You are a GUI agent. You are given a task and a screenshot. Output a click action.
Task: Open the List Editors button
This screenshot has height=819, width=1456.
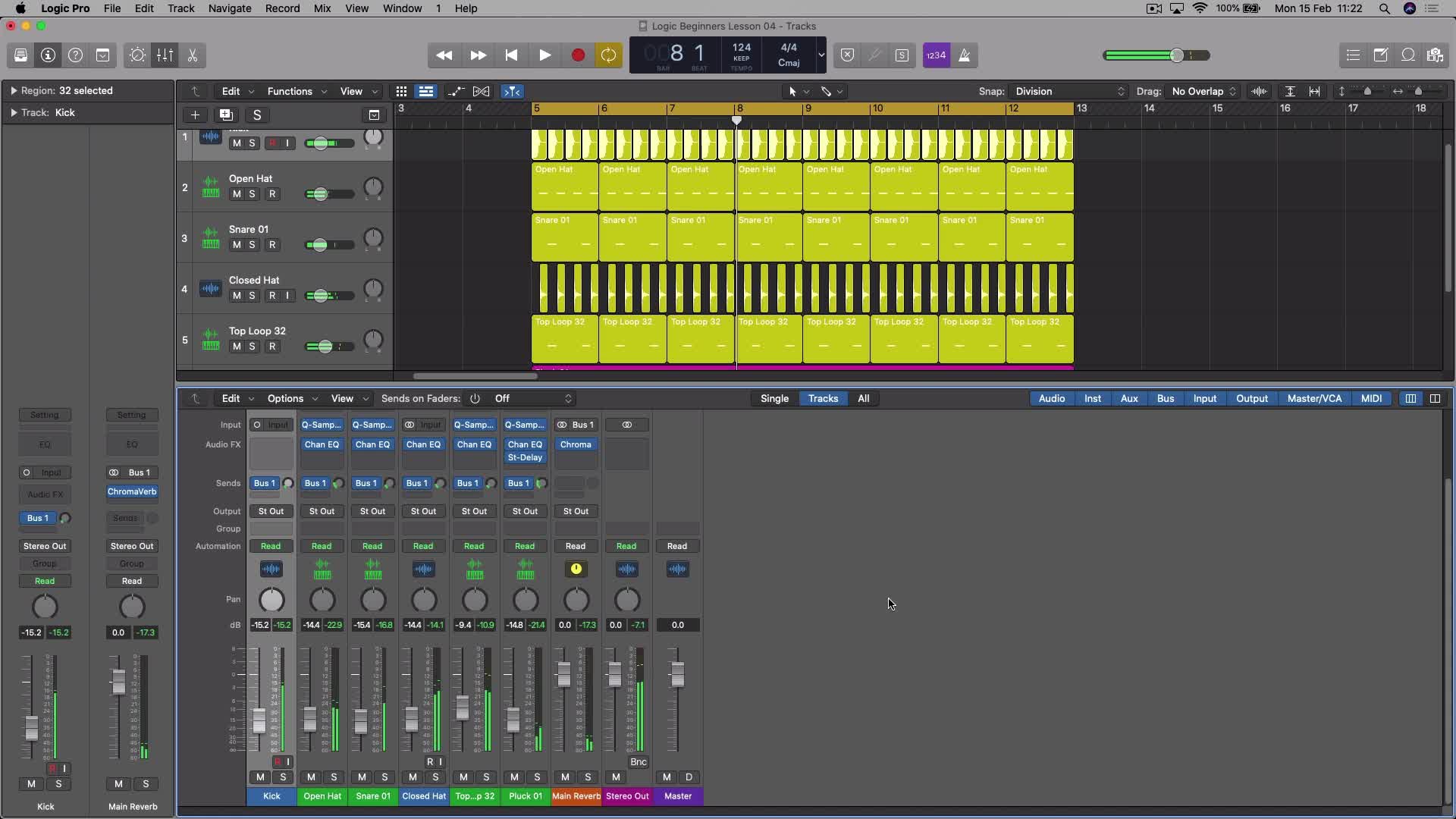click(1353, 55)
